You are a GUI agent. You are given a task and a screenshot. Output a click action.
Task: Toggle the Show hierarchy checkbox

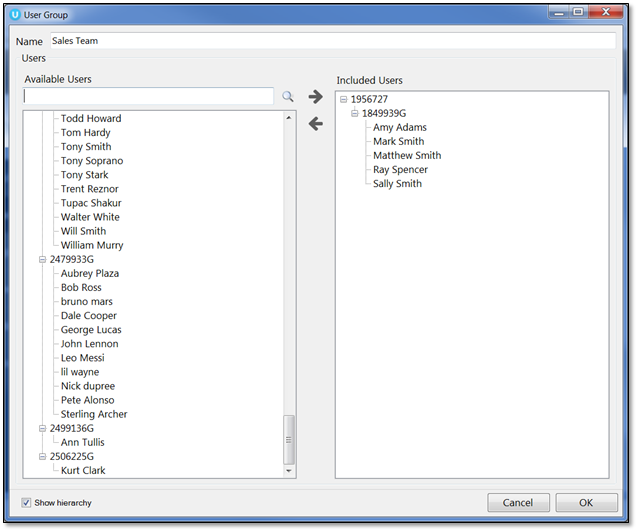tap(26, 502)
